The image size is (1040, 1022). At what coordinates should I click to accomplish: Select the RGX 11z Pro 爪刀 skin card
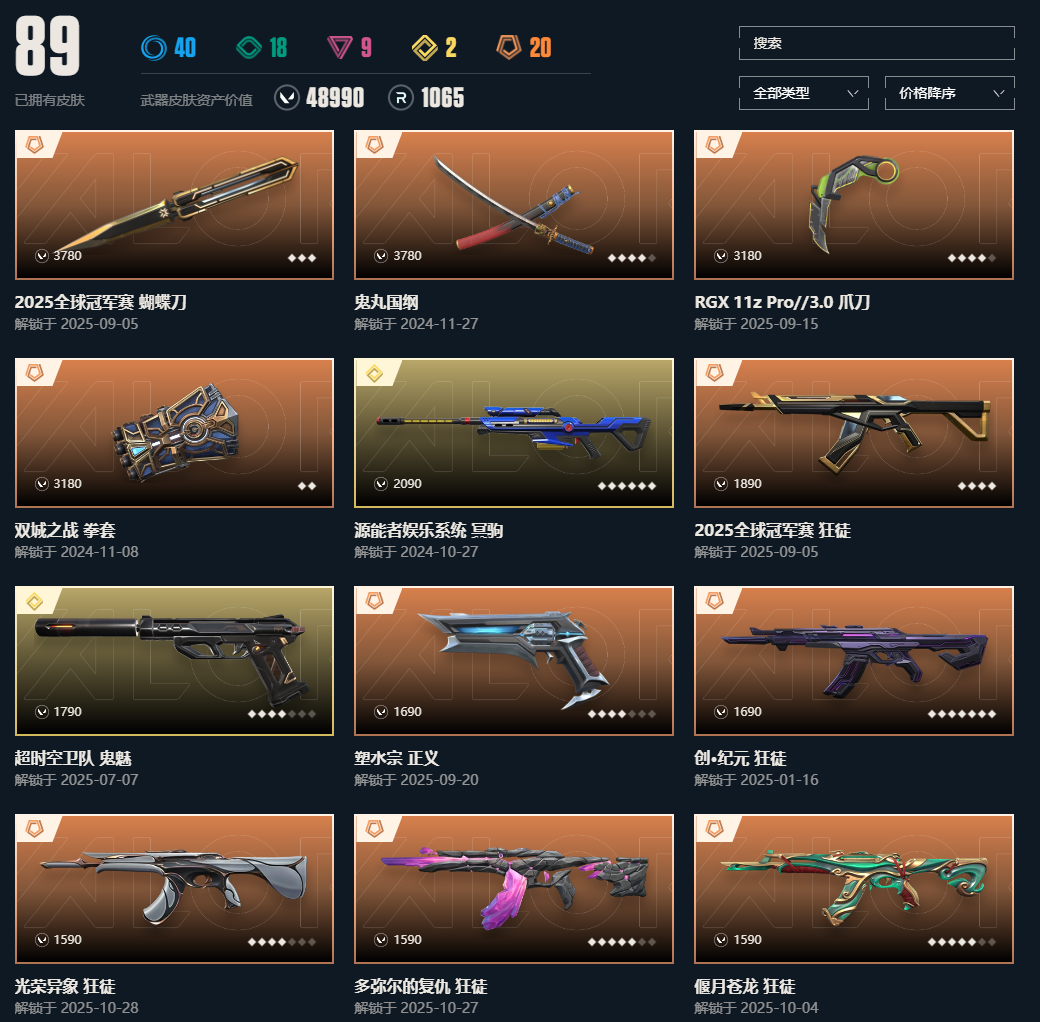pos(854,205)
